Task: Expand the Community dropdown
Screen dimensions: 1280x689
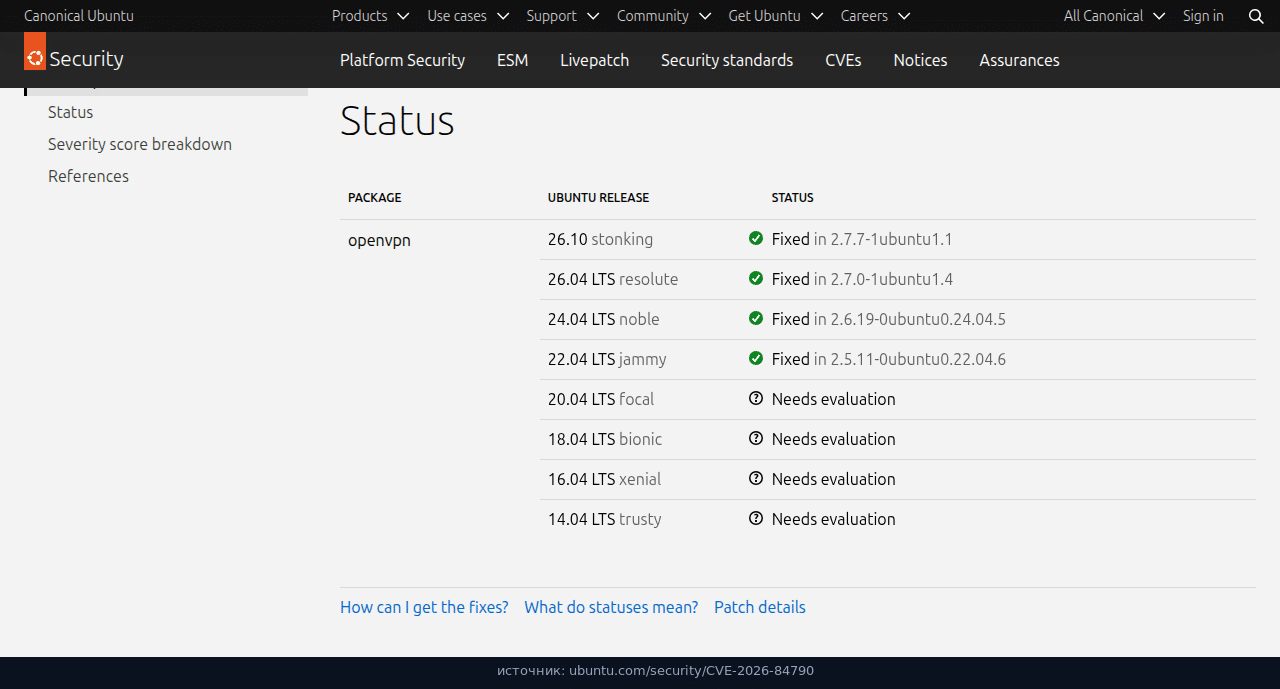Action: [x=664, y=16]
